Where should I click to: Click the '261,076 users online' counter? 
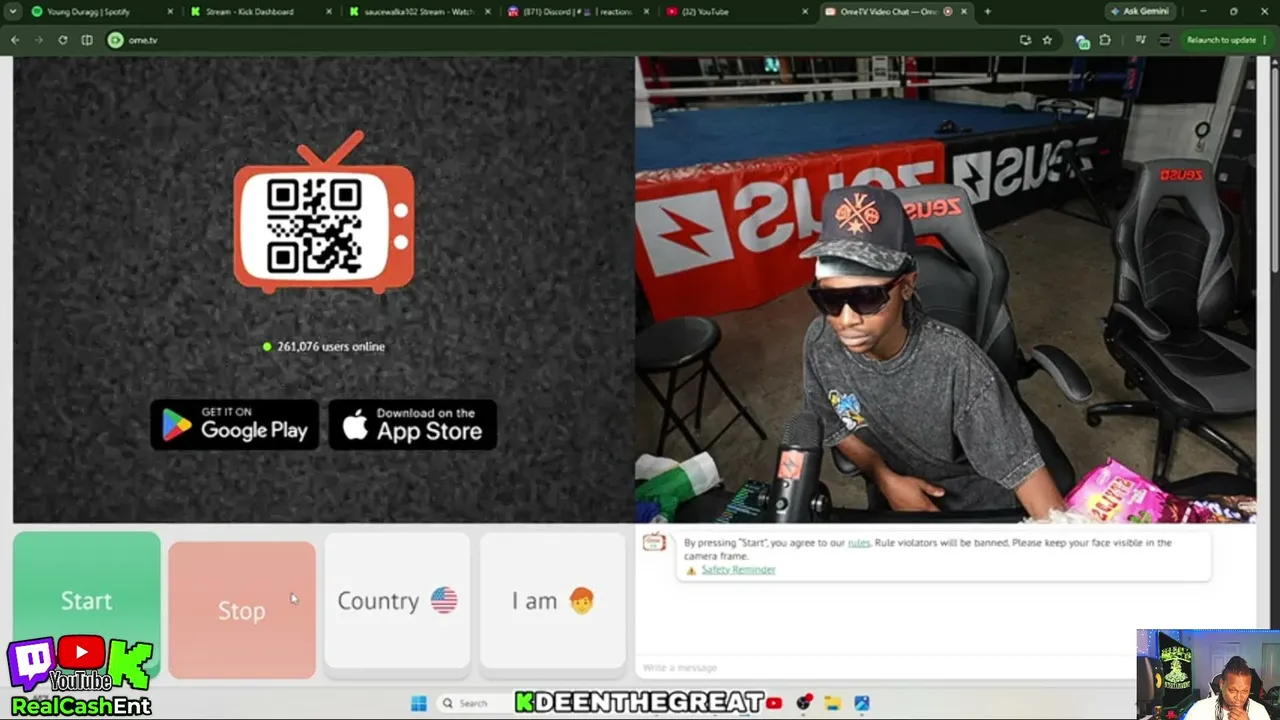[324, 346]
